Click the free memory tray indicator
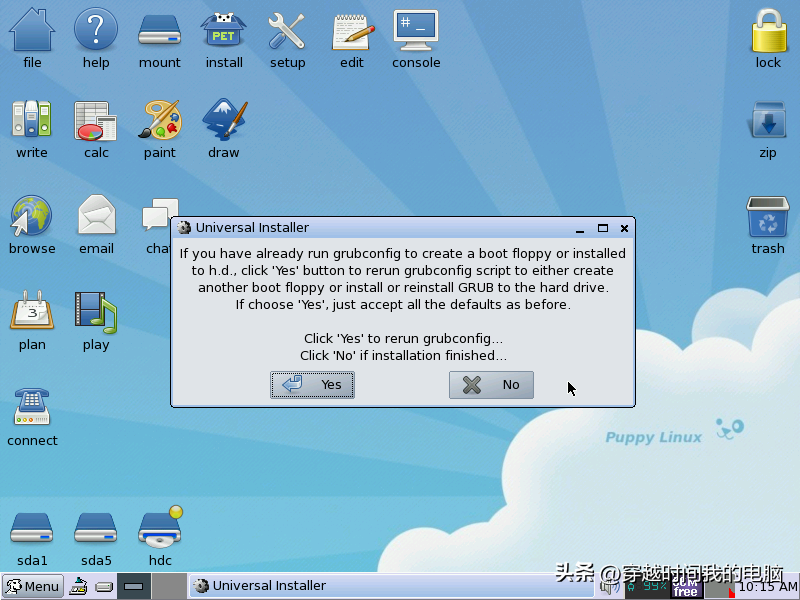This screenshot has height=600, width=800. pyautogui.click(x=686, y=588)
